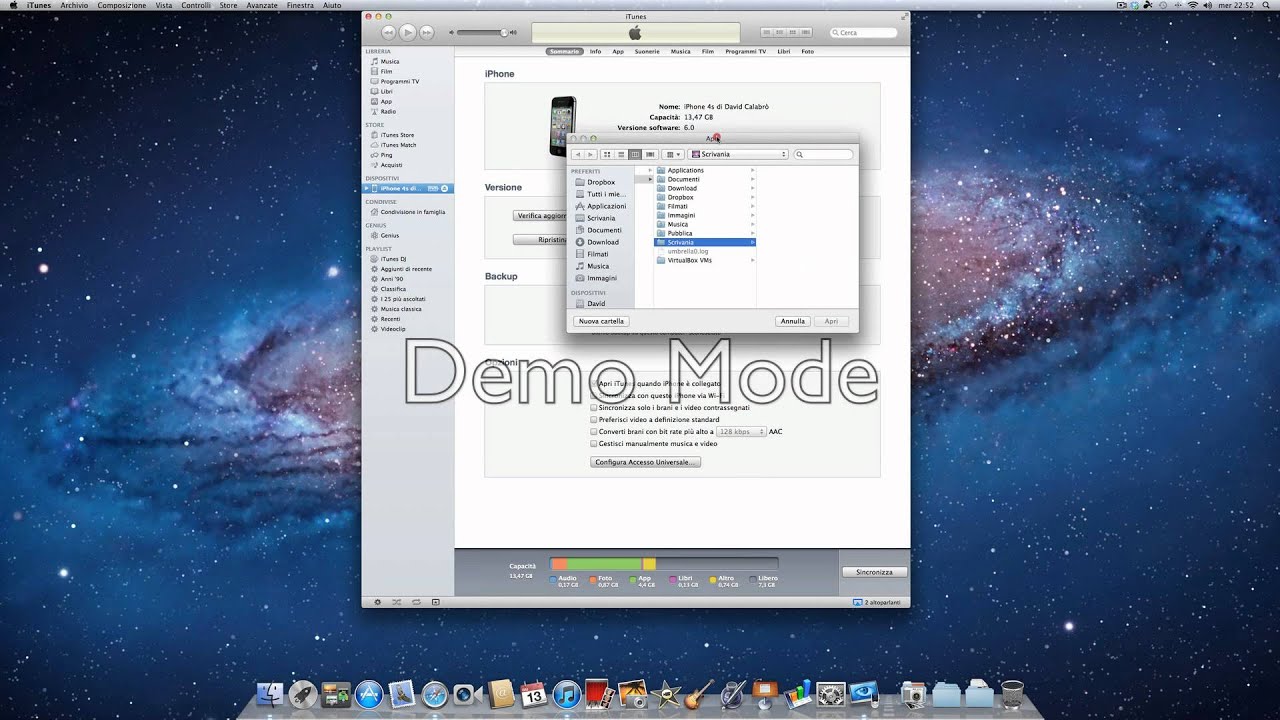Go back in the Open dialog

(x=577, y=155)
